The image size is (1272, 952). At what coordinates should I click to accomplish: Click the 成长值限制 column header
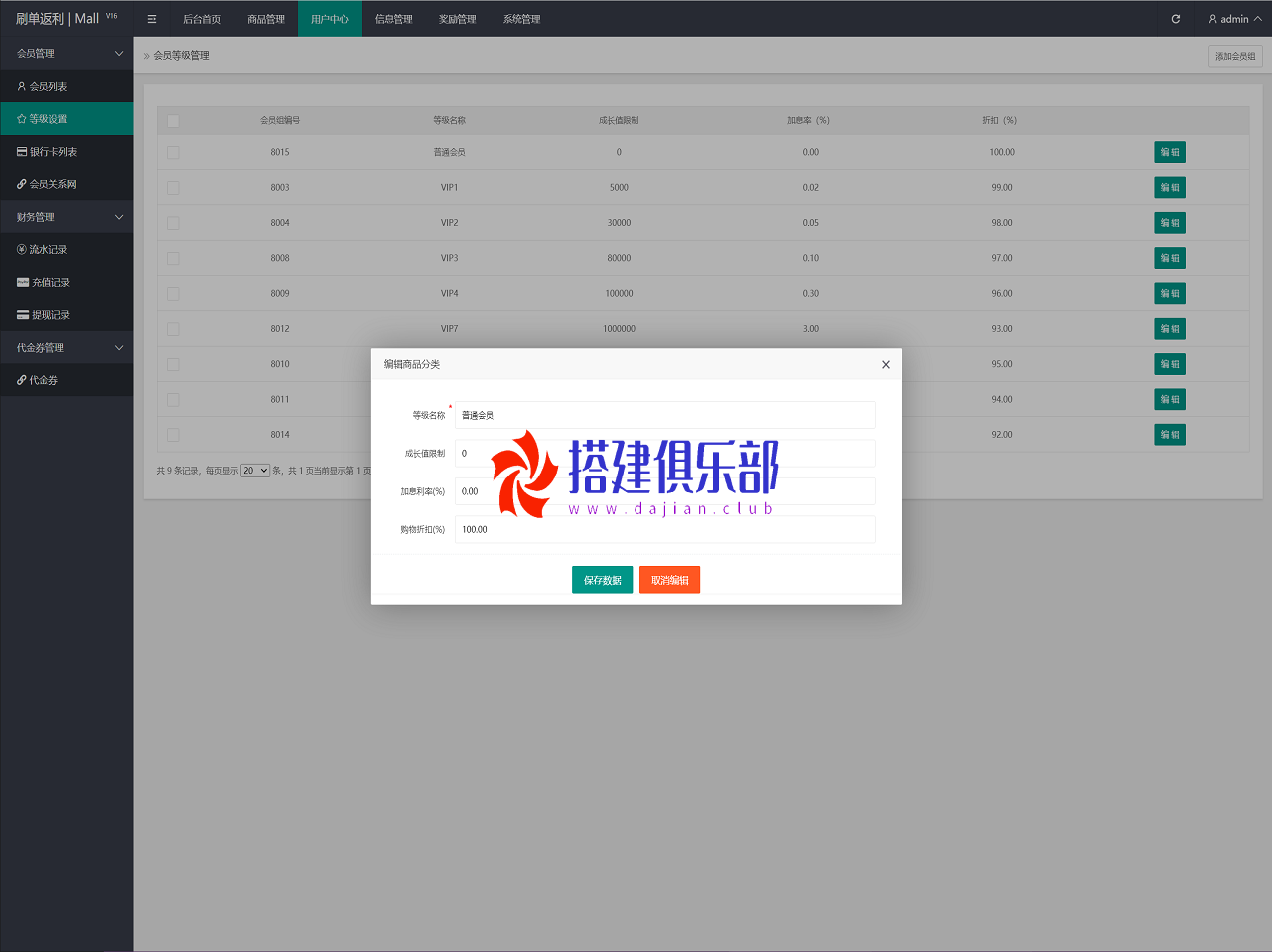(x=619, y=121)
